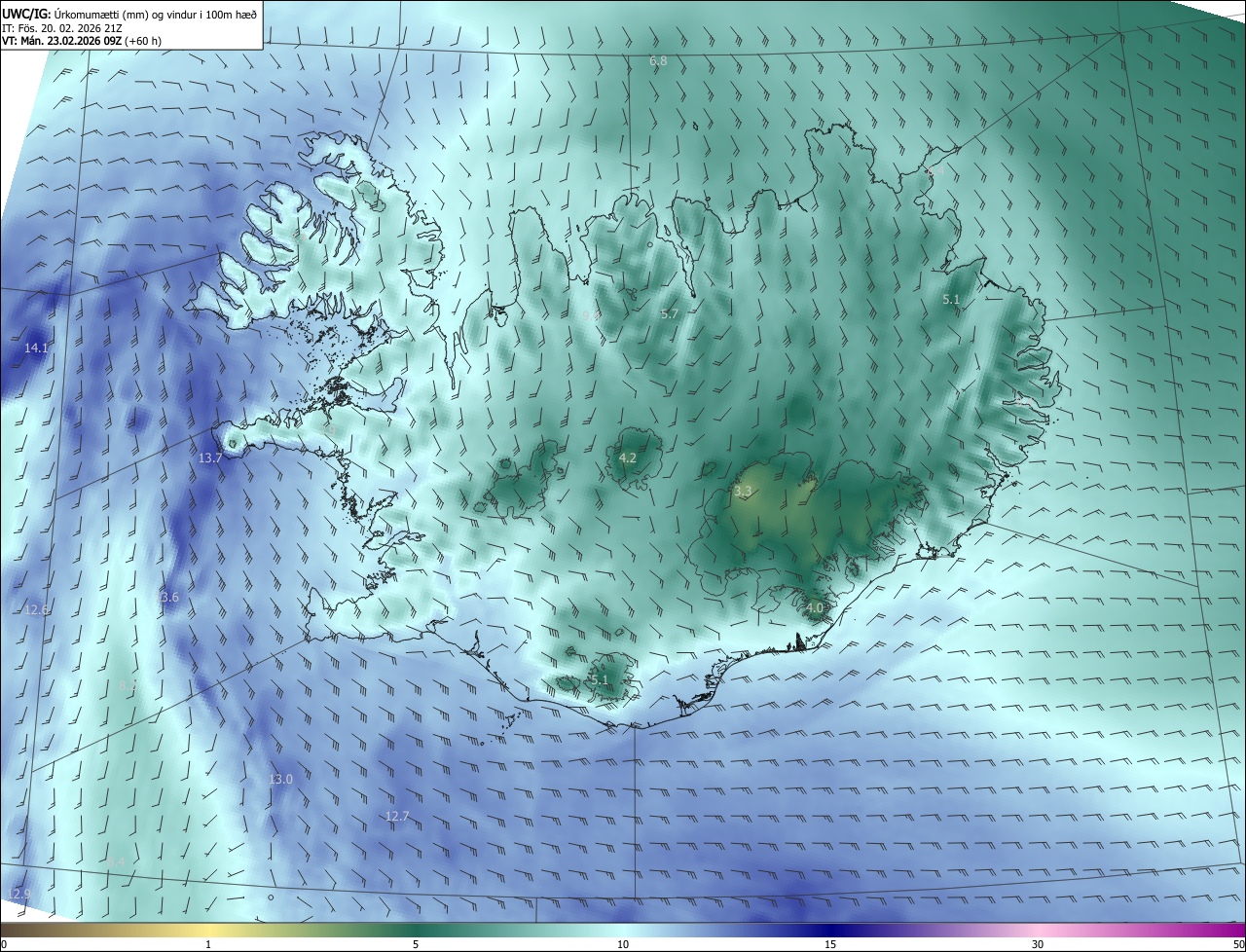Click the 12.7 value south of Reykjanes

coord(397,816)
